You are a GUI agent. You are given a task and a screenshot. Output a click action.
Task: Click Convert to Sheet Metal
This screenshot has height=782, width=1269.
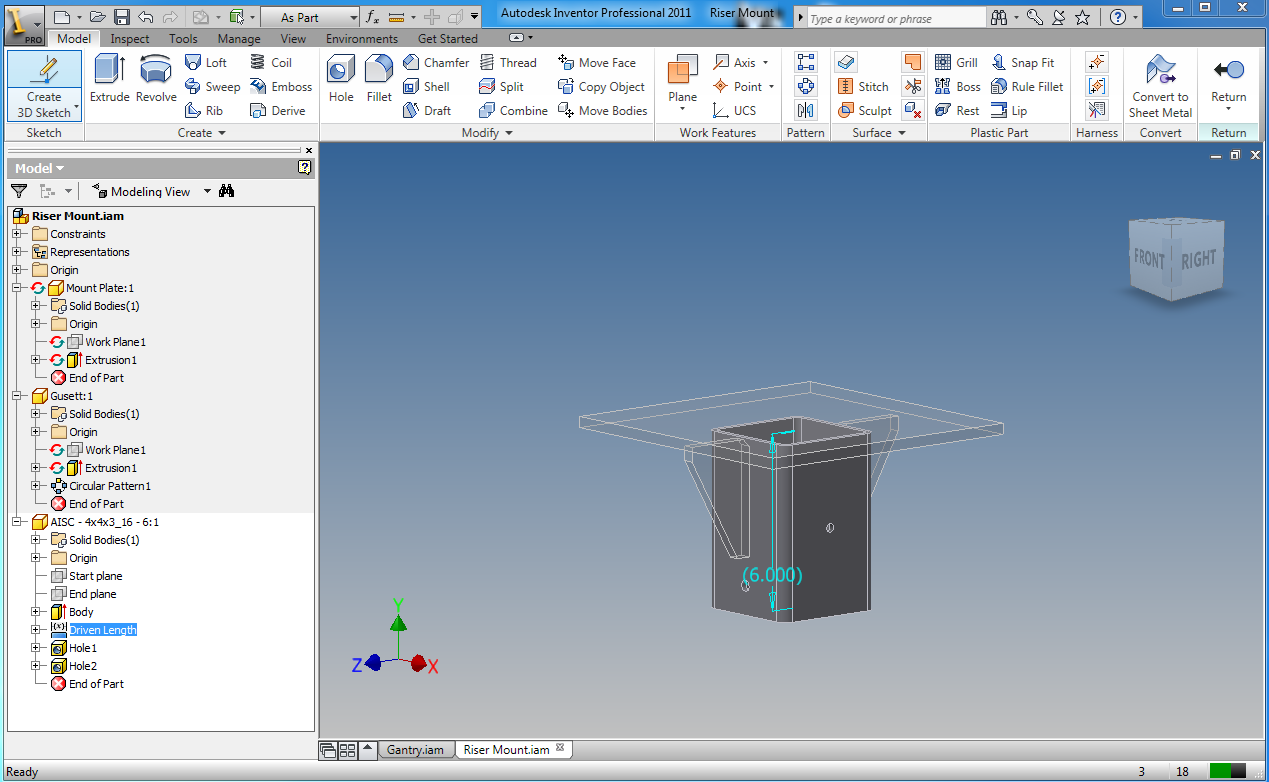pyautogui.click(x=1160, y=86)
